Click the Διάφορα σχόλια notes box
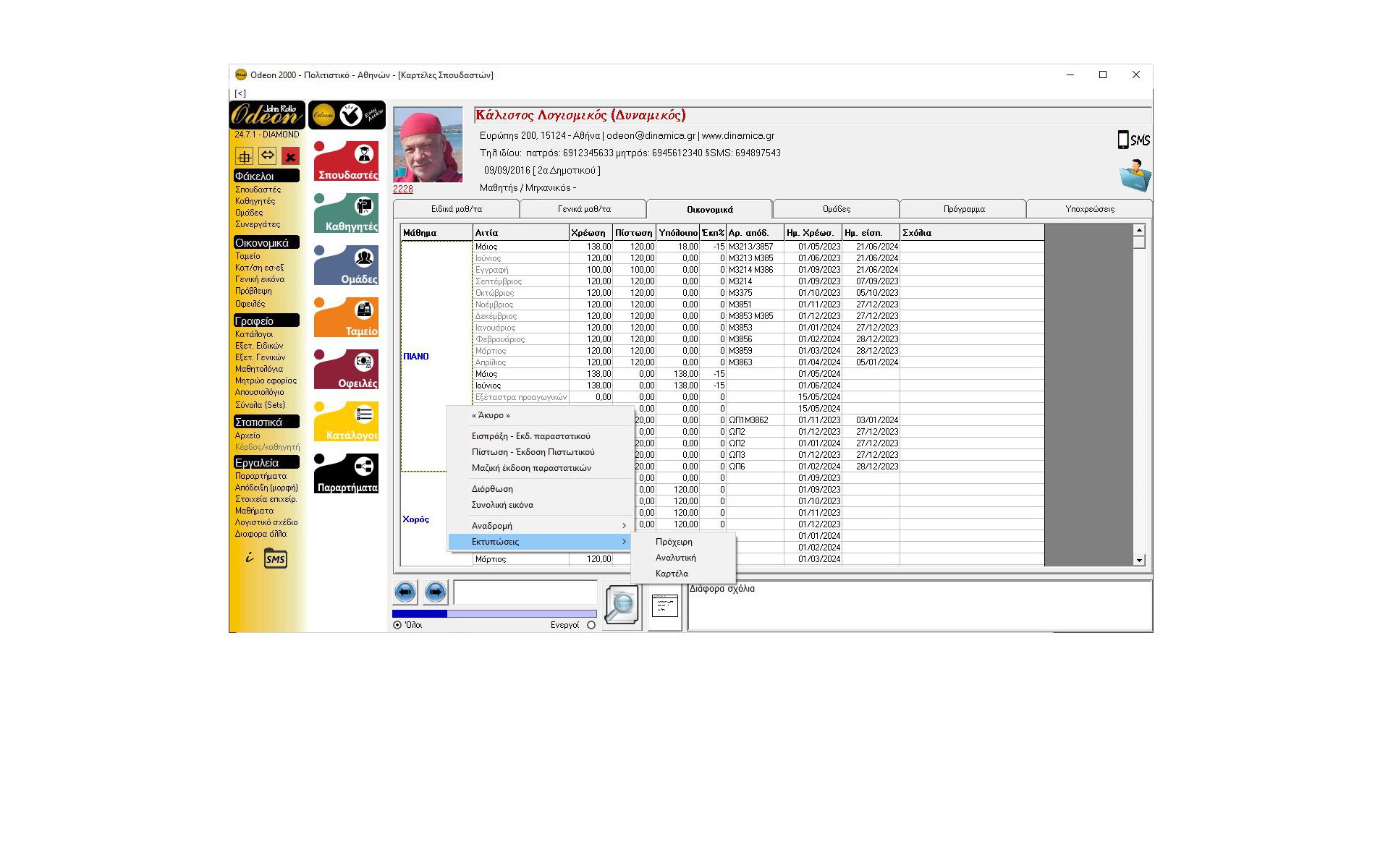Screen dimensions: 1375x868 pos(919,607)
